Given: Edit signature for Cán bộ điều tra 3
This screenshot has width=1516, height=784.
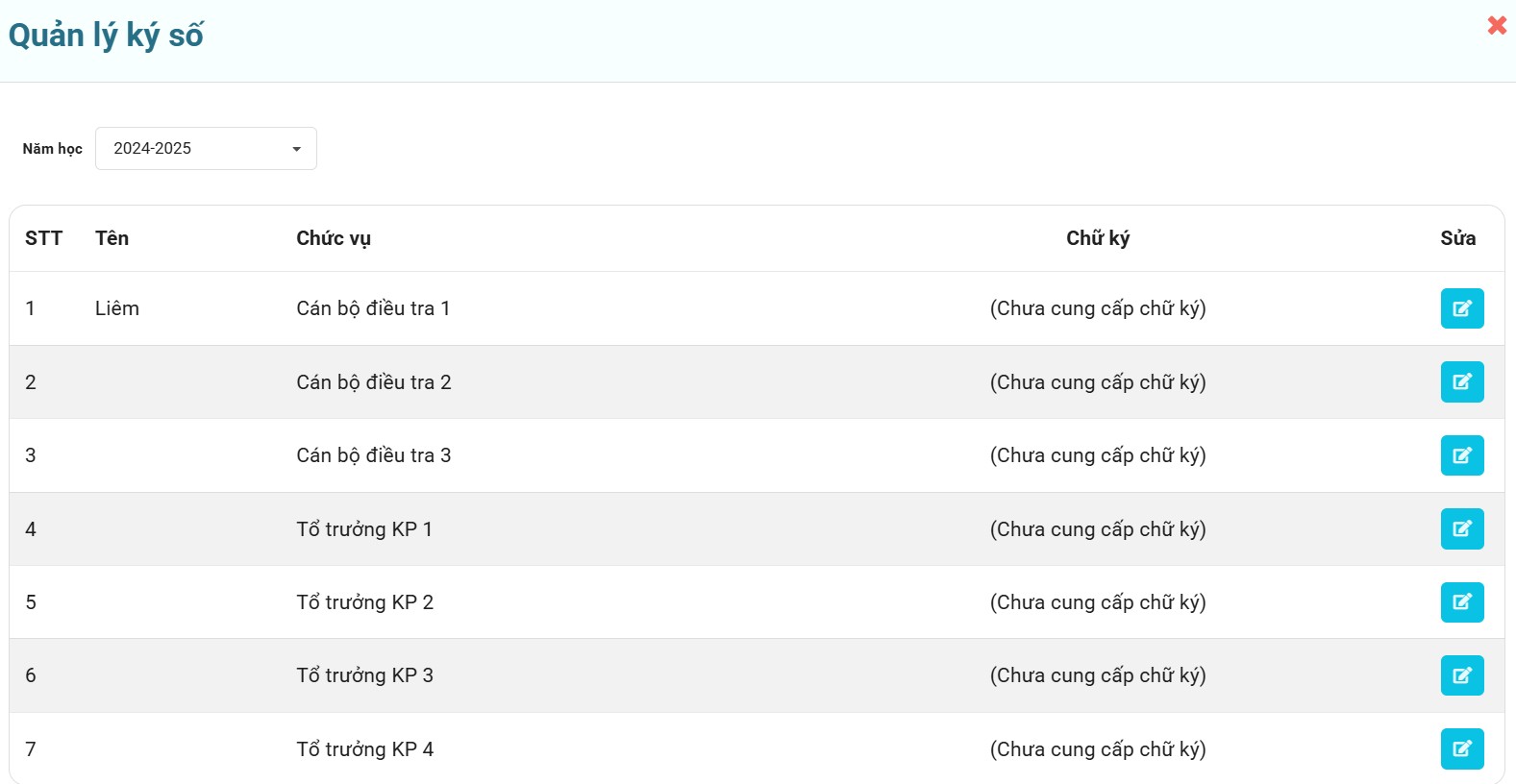Looking at the screenshot, I should [x=1461, y=455].
